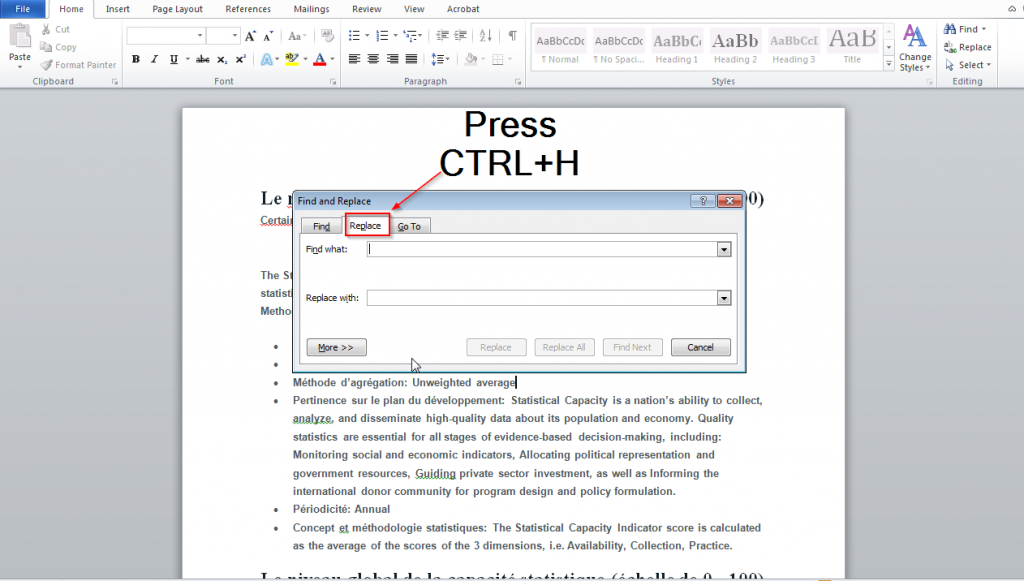
Task: Switch to the References tab
Action: (x=248, y=9)
